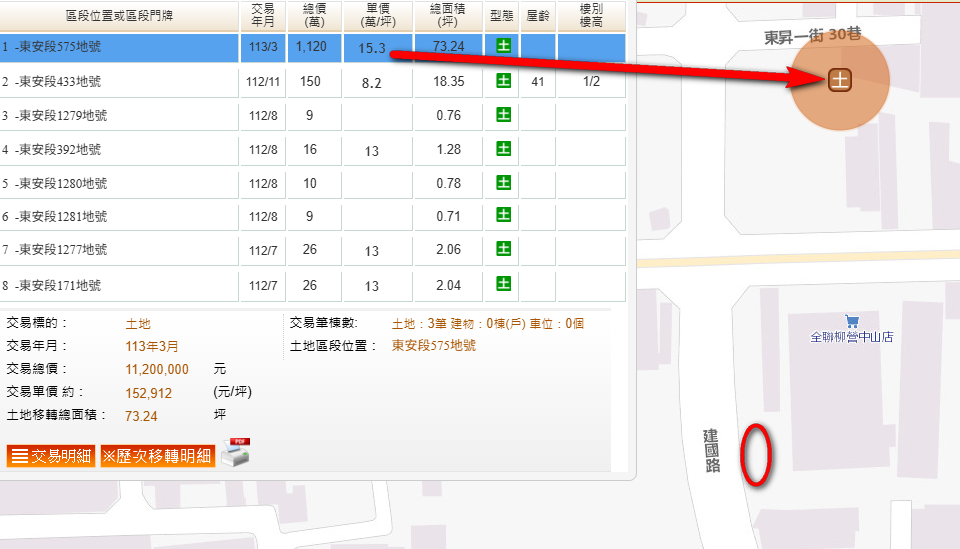Viewport: 960px width, 549px height.
Task: Sort by 樓別樓高 column header
Action: click(591, 16)
